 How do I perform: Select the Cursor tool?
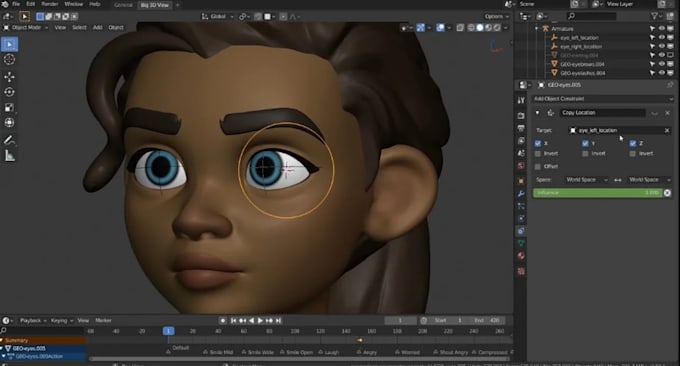[x=10, y=60]
